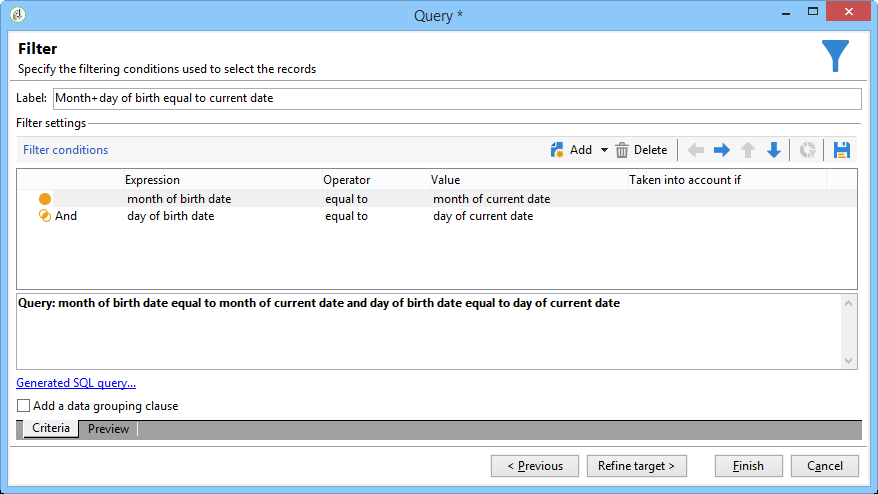878x494 pixels.
Task: Click the greyed-out circular icon beside the save icon
Action: pyautogui.click(x=807, y=150)
